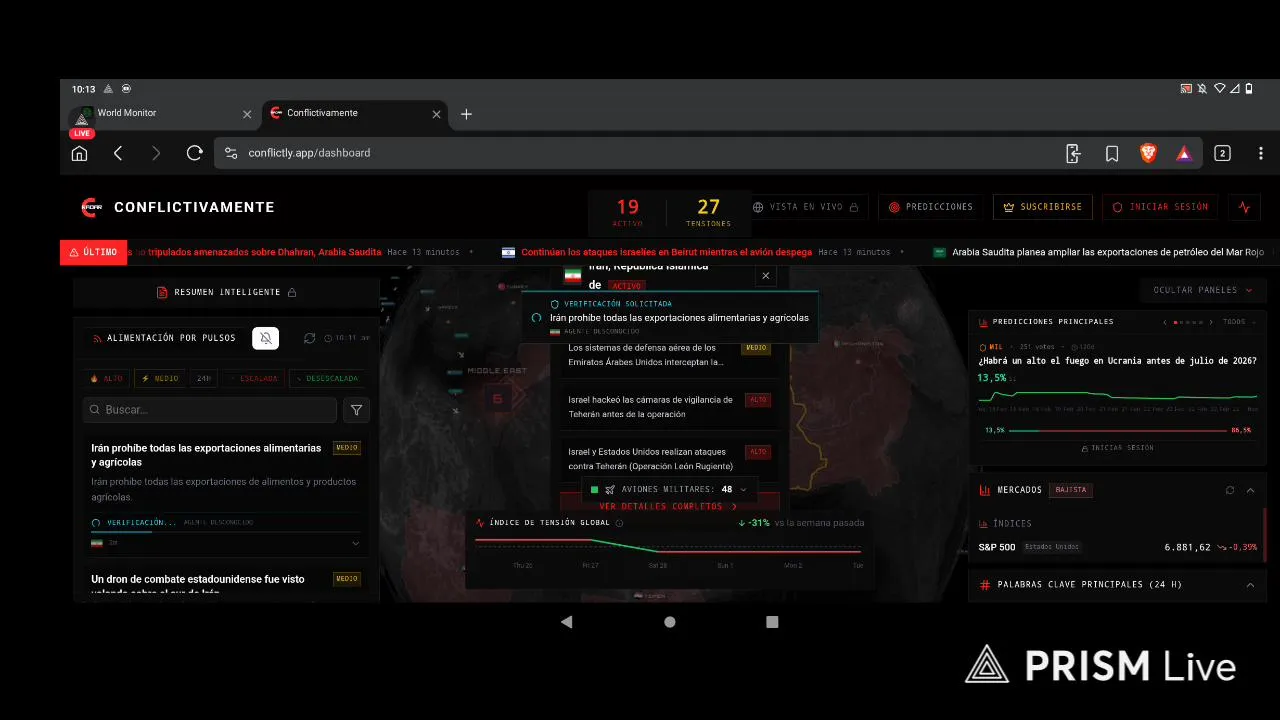
Task: Collapse the Mercados panel chevron
Action: [x=1250, y=490]
